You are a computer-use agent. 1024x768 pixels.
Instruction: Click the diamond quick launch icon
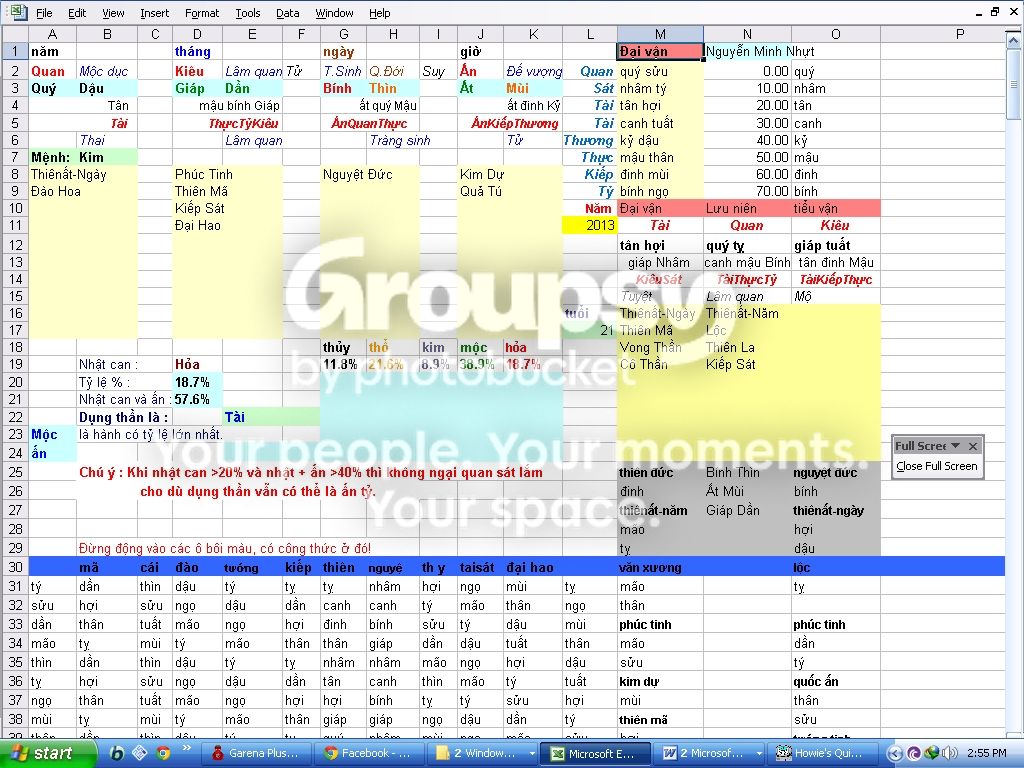point(140,753)
